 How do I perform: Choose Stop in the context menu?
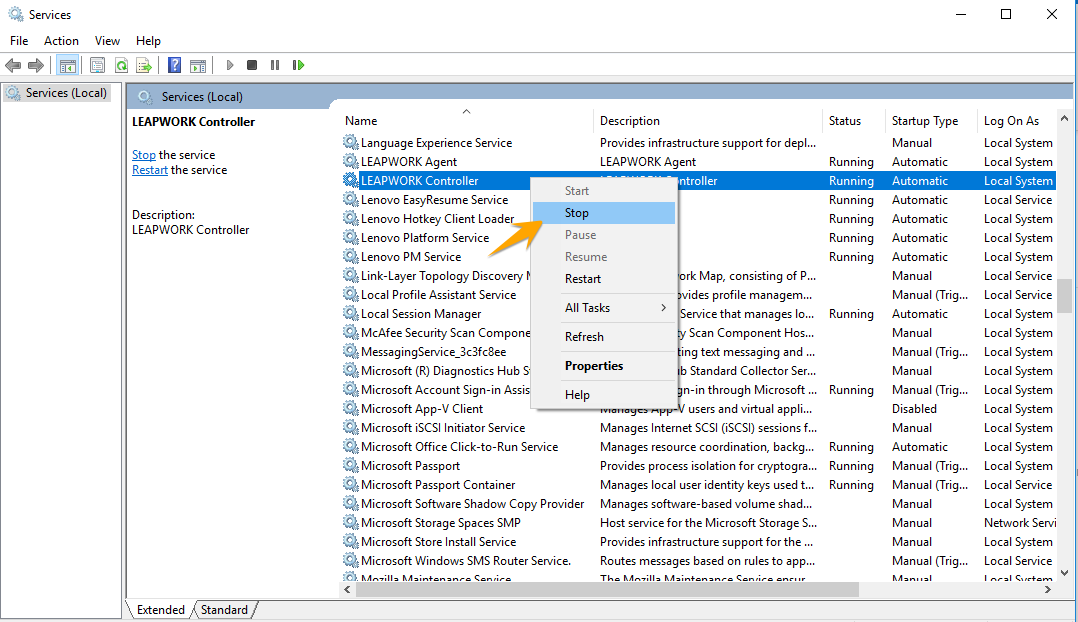pos(577,213)
